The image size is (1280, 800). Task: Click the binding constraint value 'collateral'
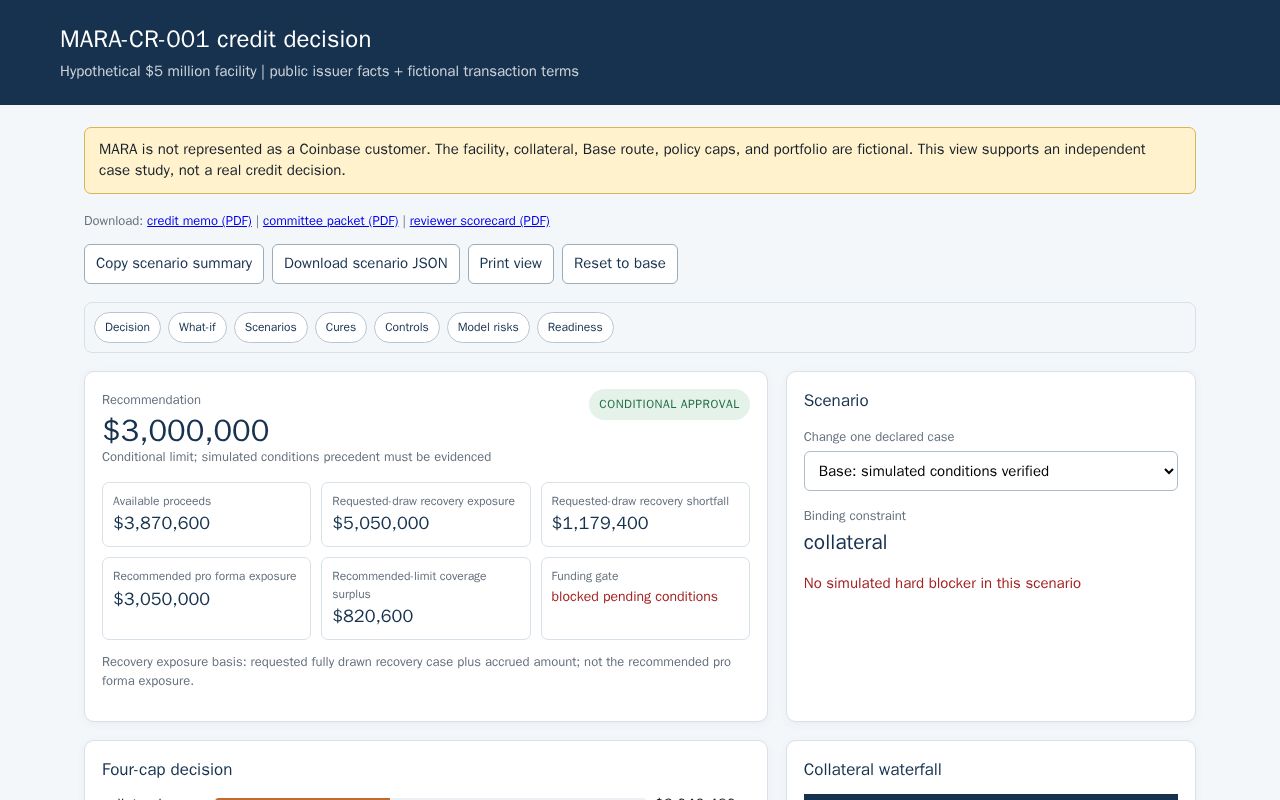tap(846, 543)
